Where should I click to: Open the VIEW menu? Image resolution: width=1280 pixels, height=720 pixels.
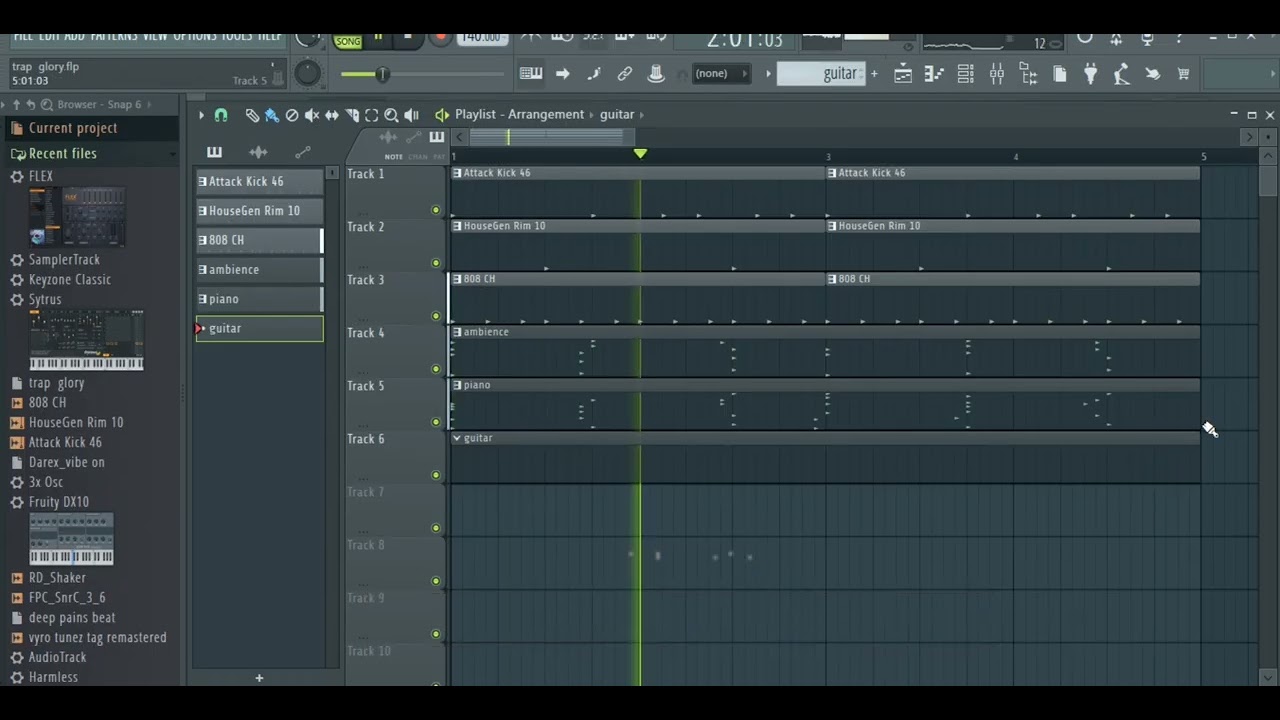tap(155, 37)
